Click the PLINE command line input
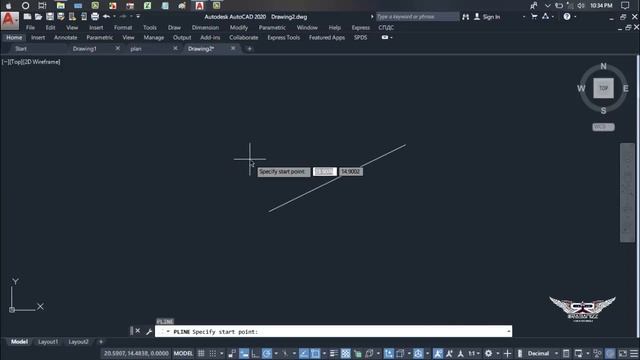 coord(333,331)
